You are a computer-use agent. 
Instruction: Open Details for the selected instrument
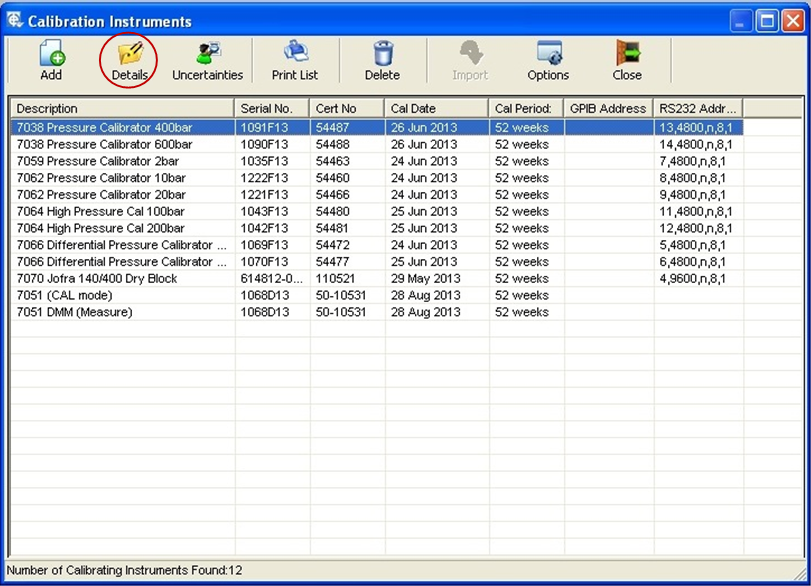130,53
